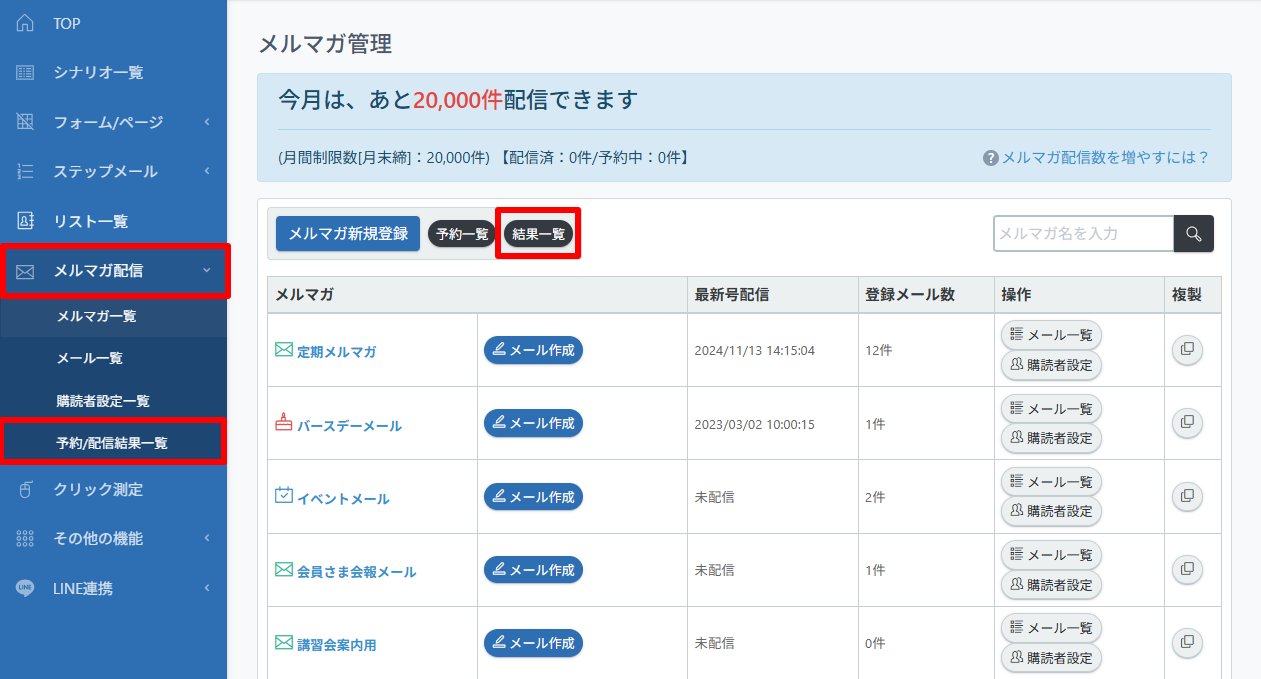
Task: Click メール作成 for バースデーメール
Action: pyautogui.click(x=533, y=423)
